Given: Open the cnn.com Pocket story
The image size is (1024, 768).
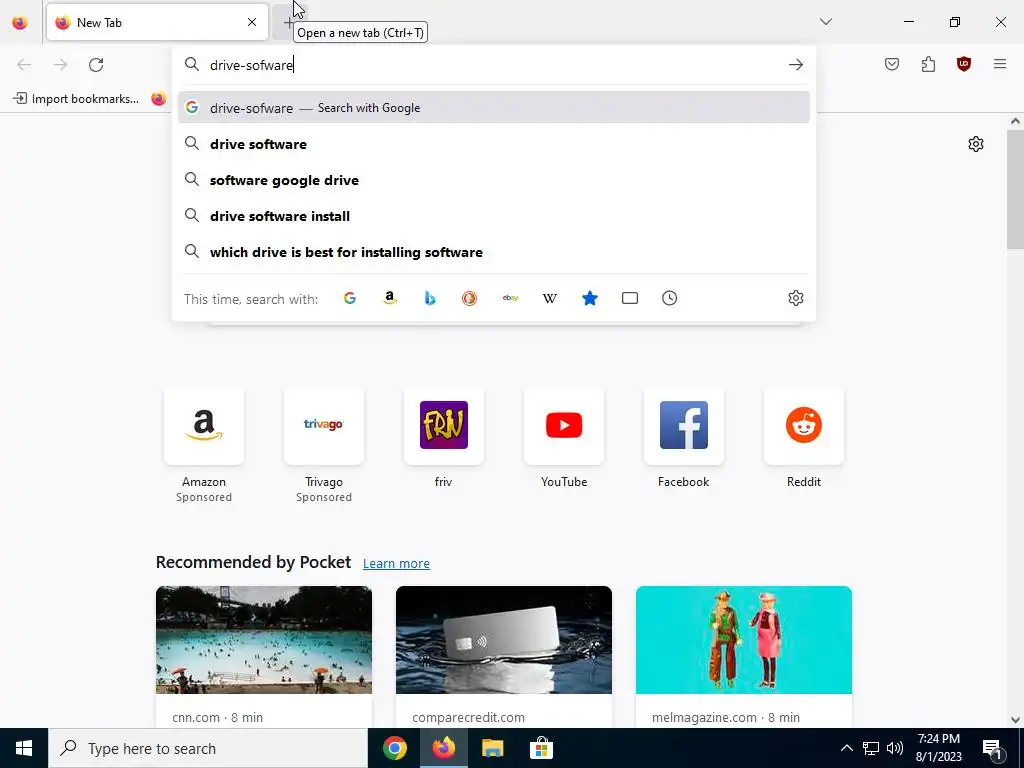Looking at the screenshot, I should coord(264,657).
